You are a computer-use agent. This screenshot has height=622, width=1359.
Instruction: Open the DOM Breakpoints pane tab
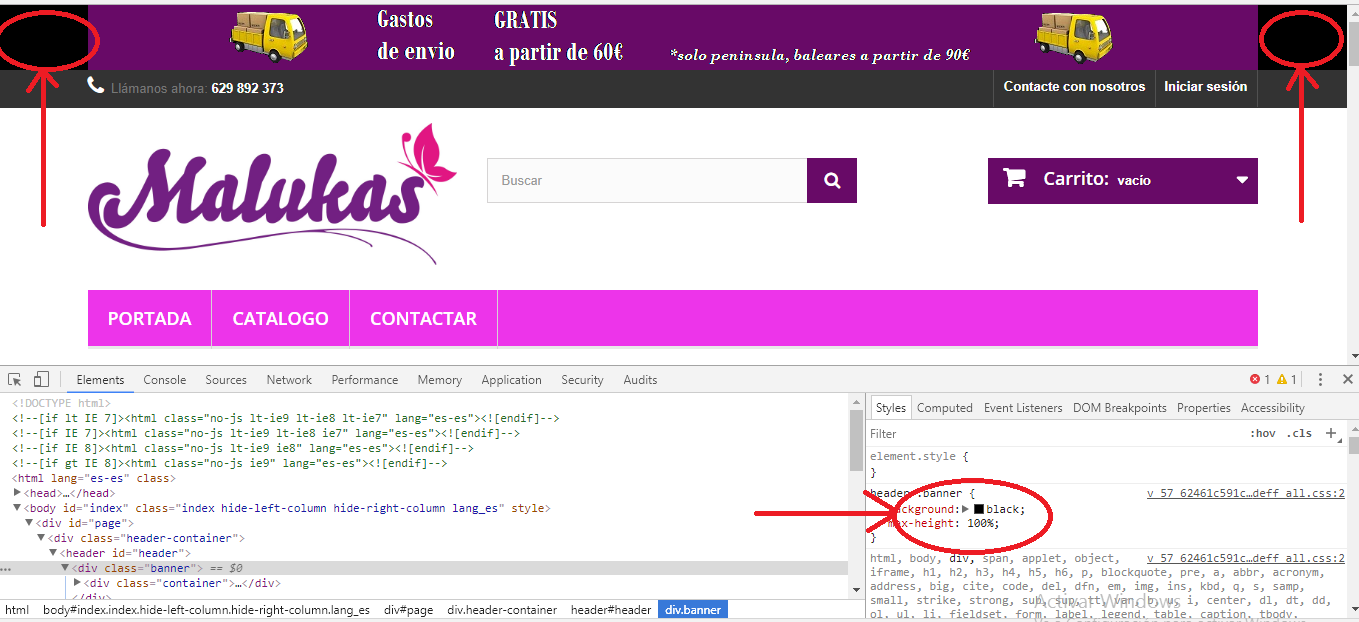1120,408
